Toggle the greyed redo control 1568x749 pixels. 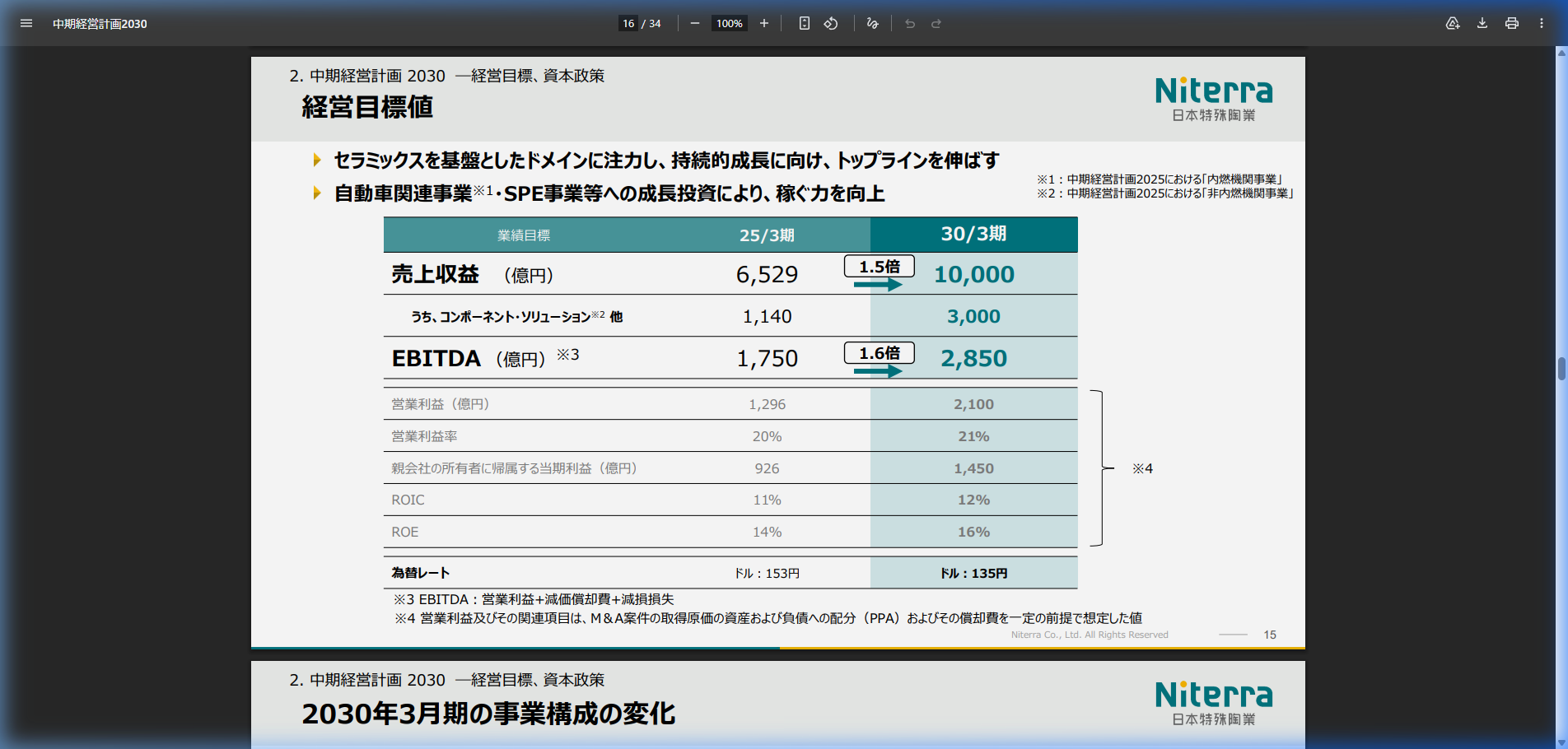(x=936, y=23)
